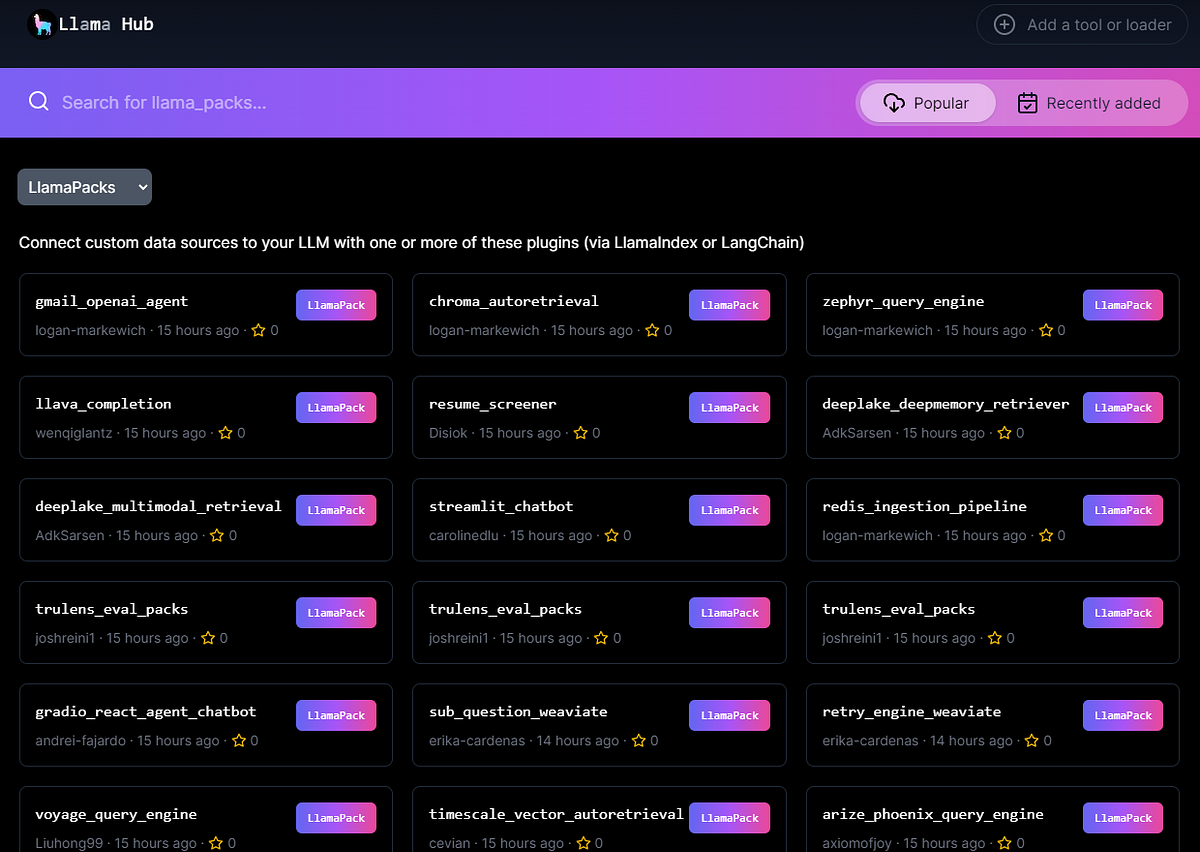Click the search magnifier icon
The width and height of the screenshot is (1200, 852).
(38, 102)
